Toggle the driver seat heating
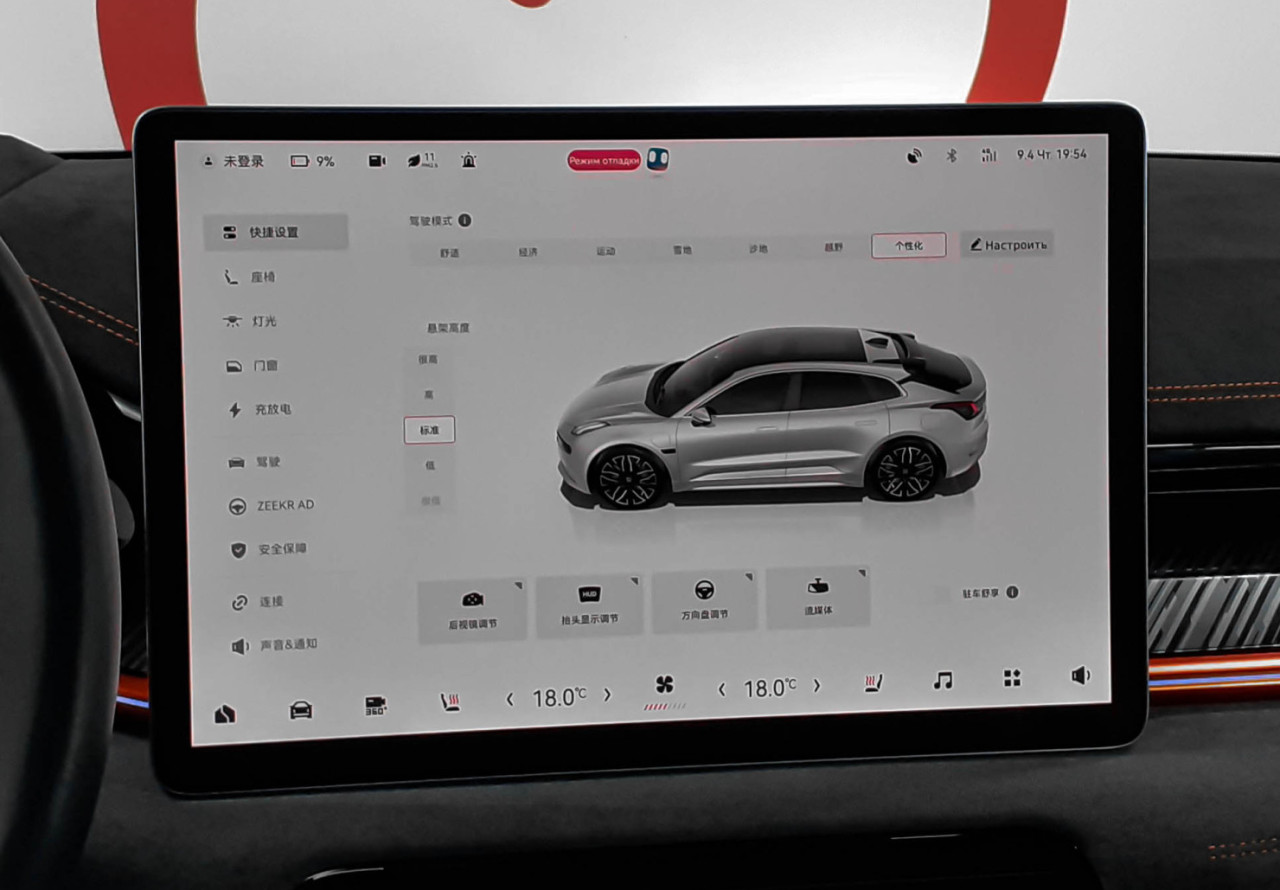 pos(450,703)
